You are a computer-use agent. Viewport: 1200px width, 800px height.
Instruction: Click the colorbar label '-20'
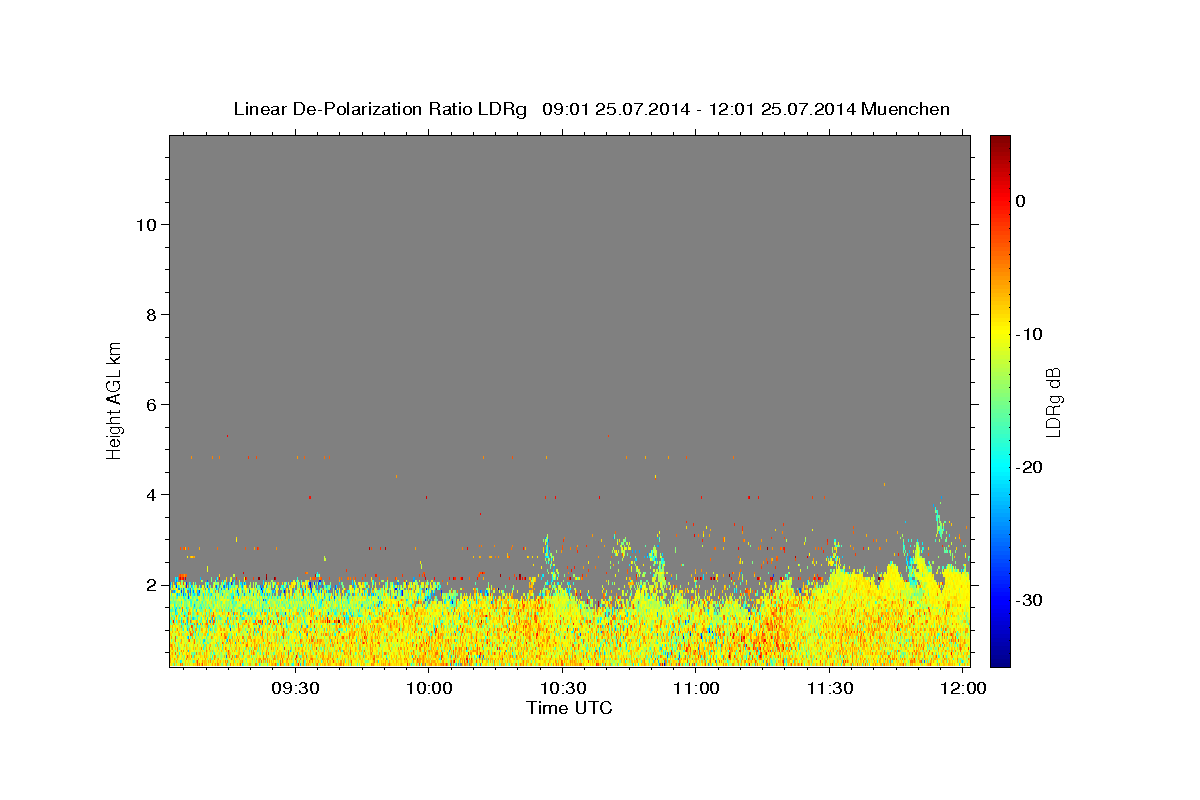pos(1029,467)
